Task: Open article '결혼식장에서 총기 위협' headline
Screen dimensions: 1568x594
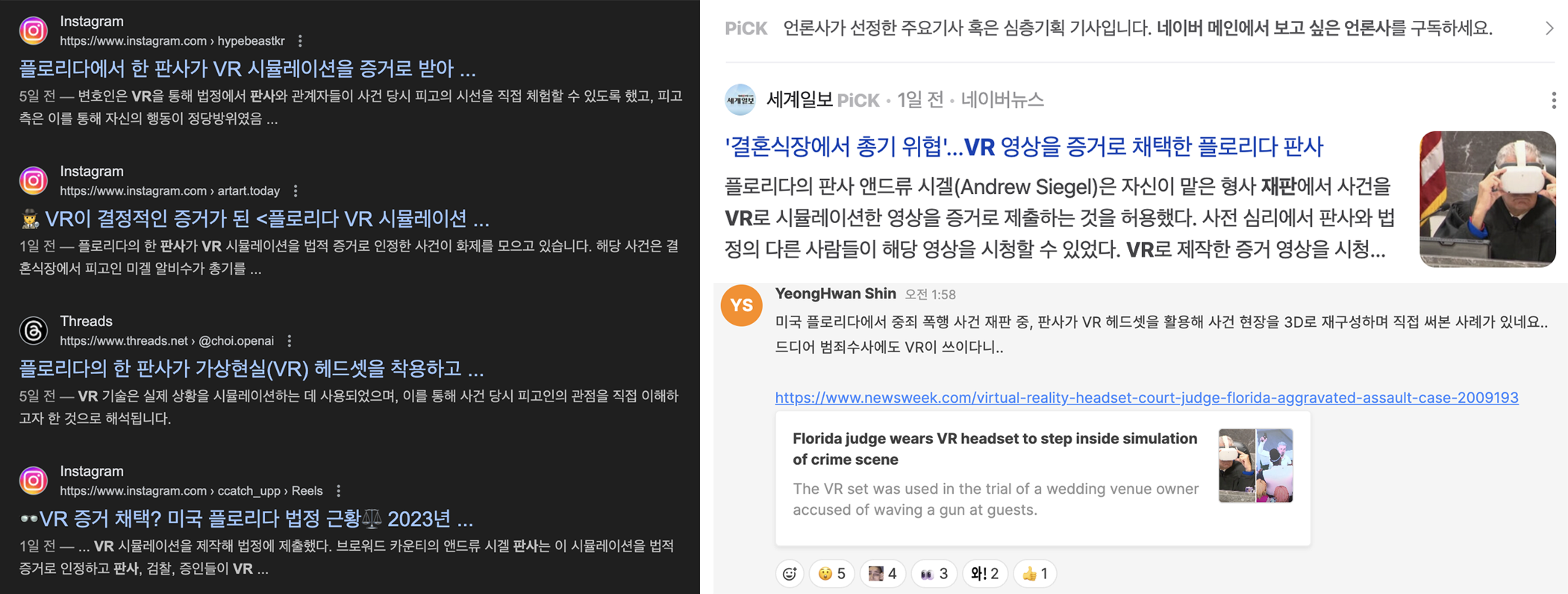Action: click(1024, 147)
